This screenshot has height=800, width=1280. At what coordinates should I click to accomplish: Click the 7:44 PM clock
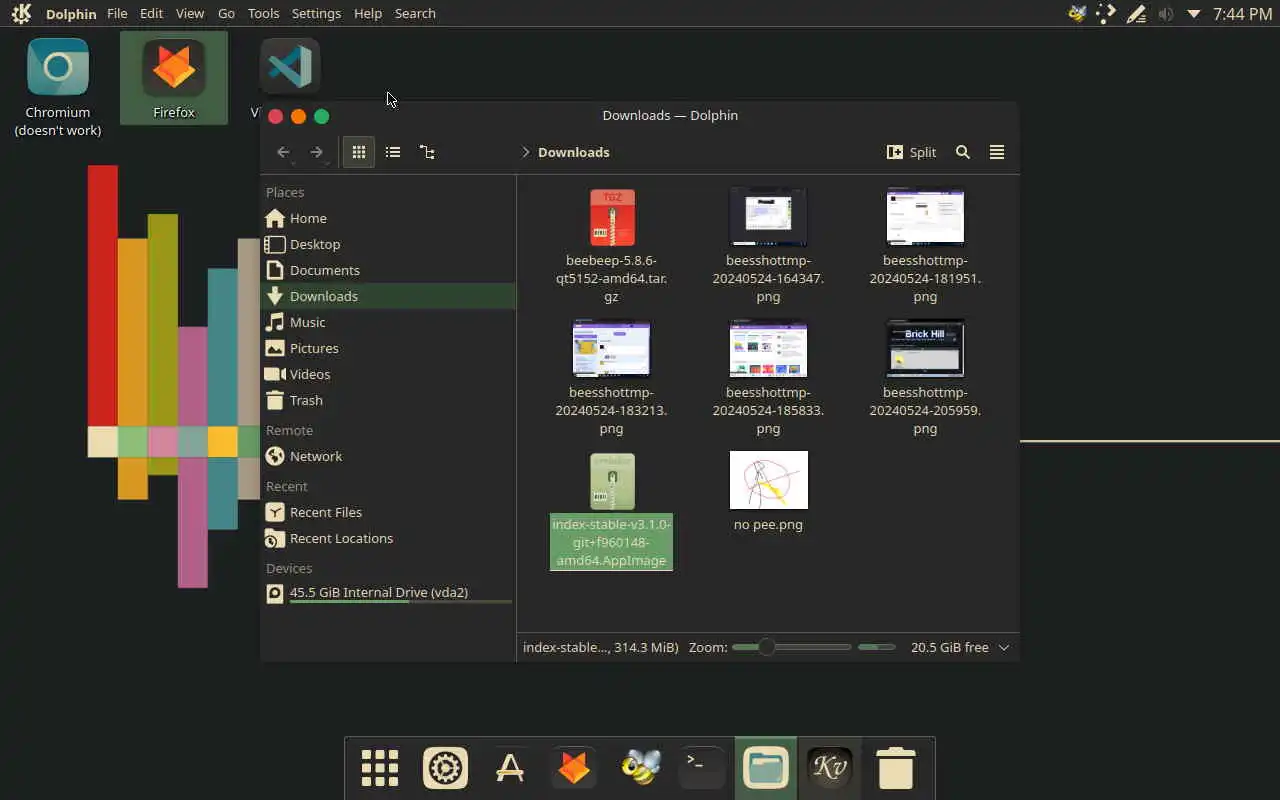(x=1242, y=14)
